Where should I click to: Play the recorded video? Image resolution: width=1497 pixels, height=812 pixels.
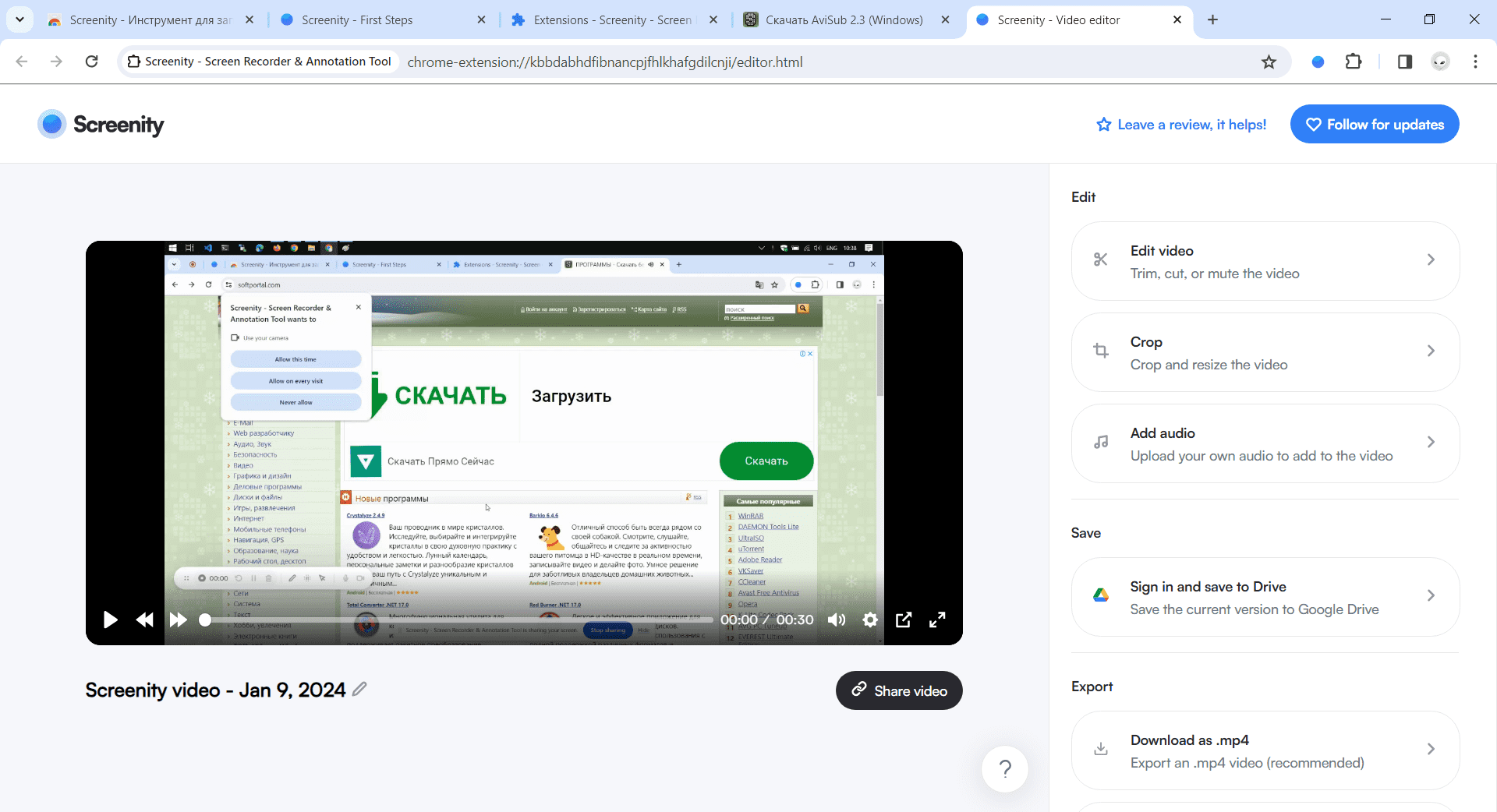click(111, 620)
